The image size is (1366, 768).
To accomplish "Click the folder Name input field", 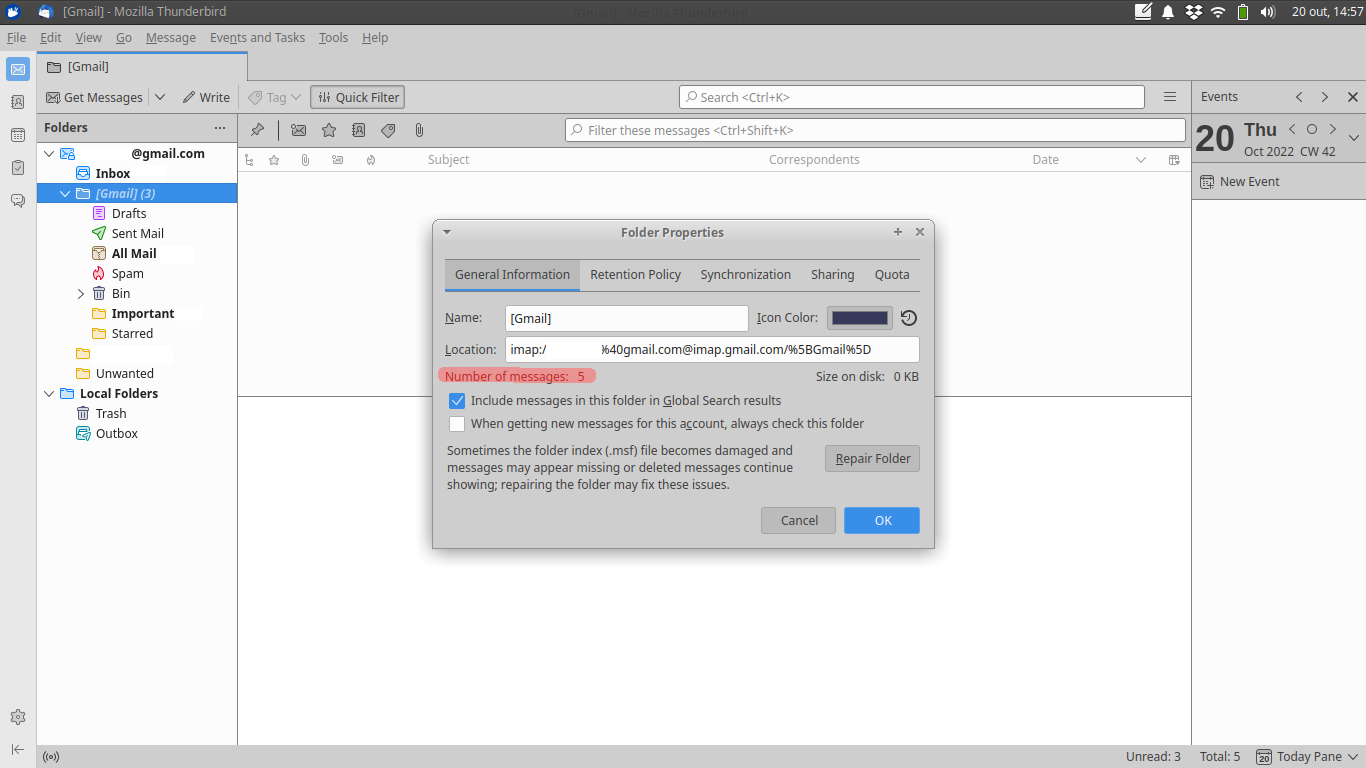I will click(627, 318).
